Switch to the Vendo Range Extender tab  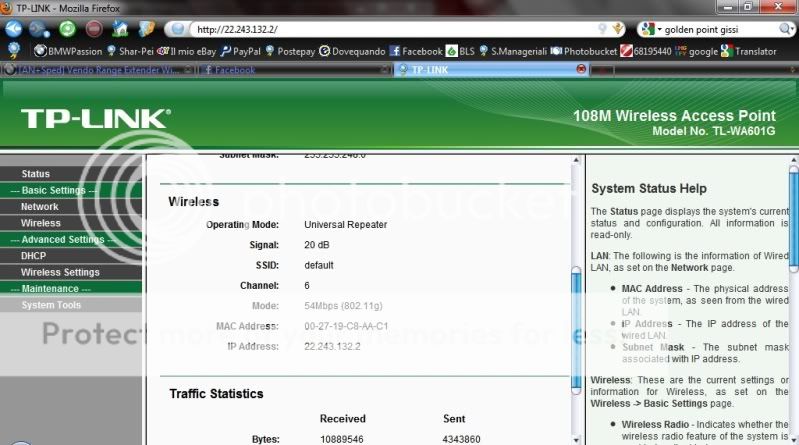(95, 70)
